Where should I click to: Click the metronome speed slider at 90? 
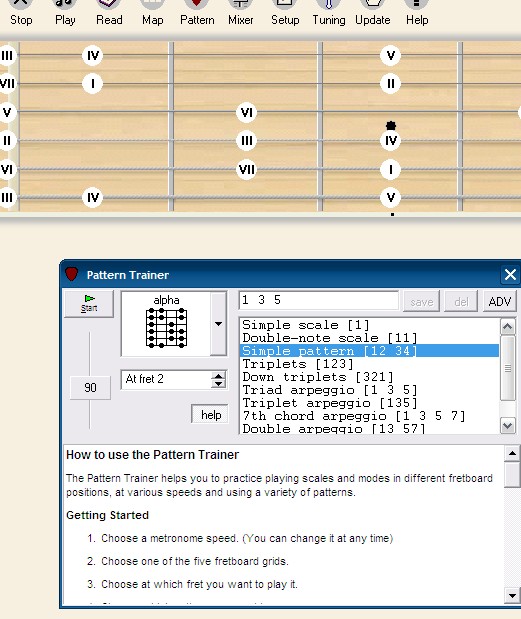click(90, 388)
